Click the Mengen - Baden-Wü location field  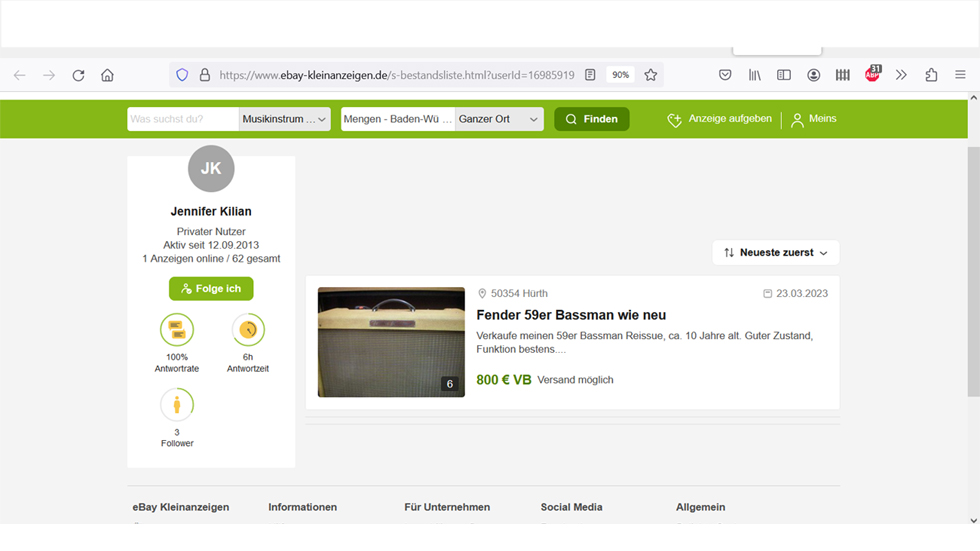398,119
